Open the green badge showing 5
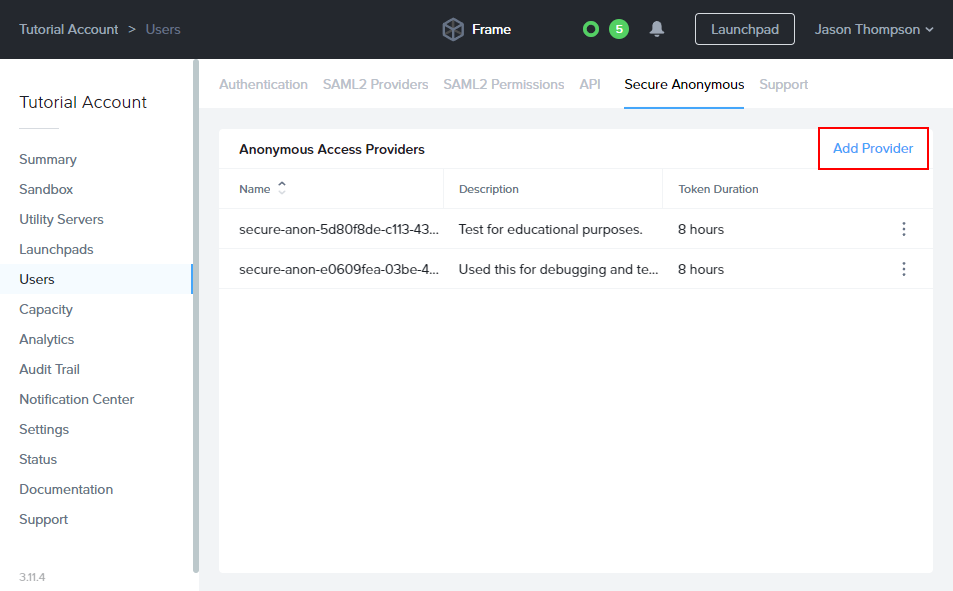953x591 pixels. (619, 29)
